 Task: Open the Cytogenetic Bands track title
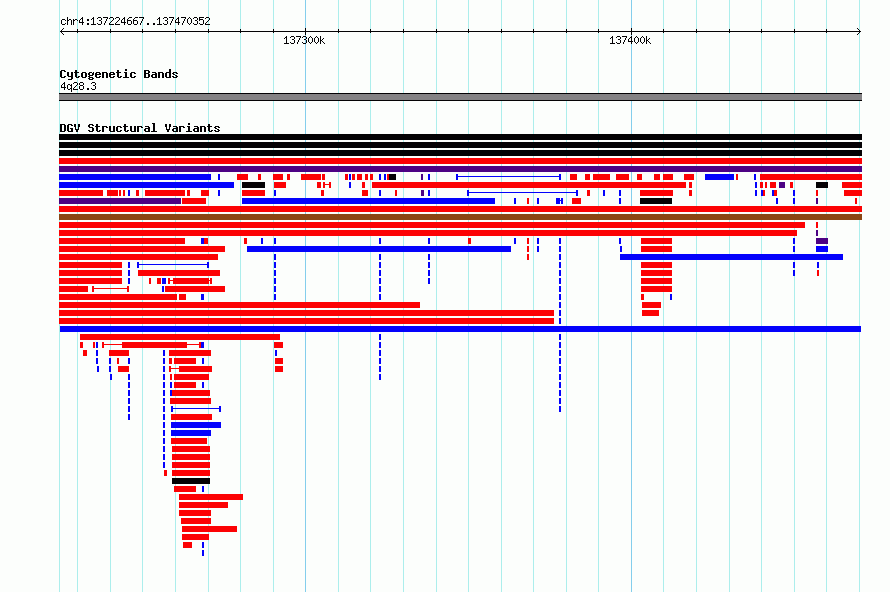(119, 74)
